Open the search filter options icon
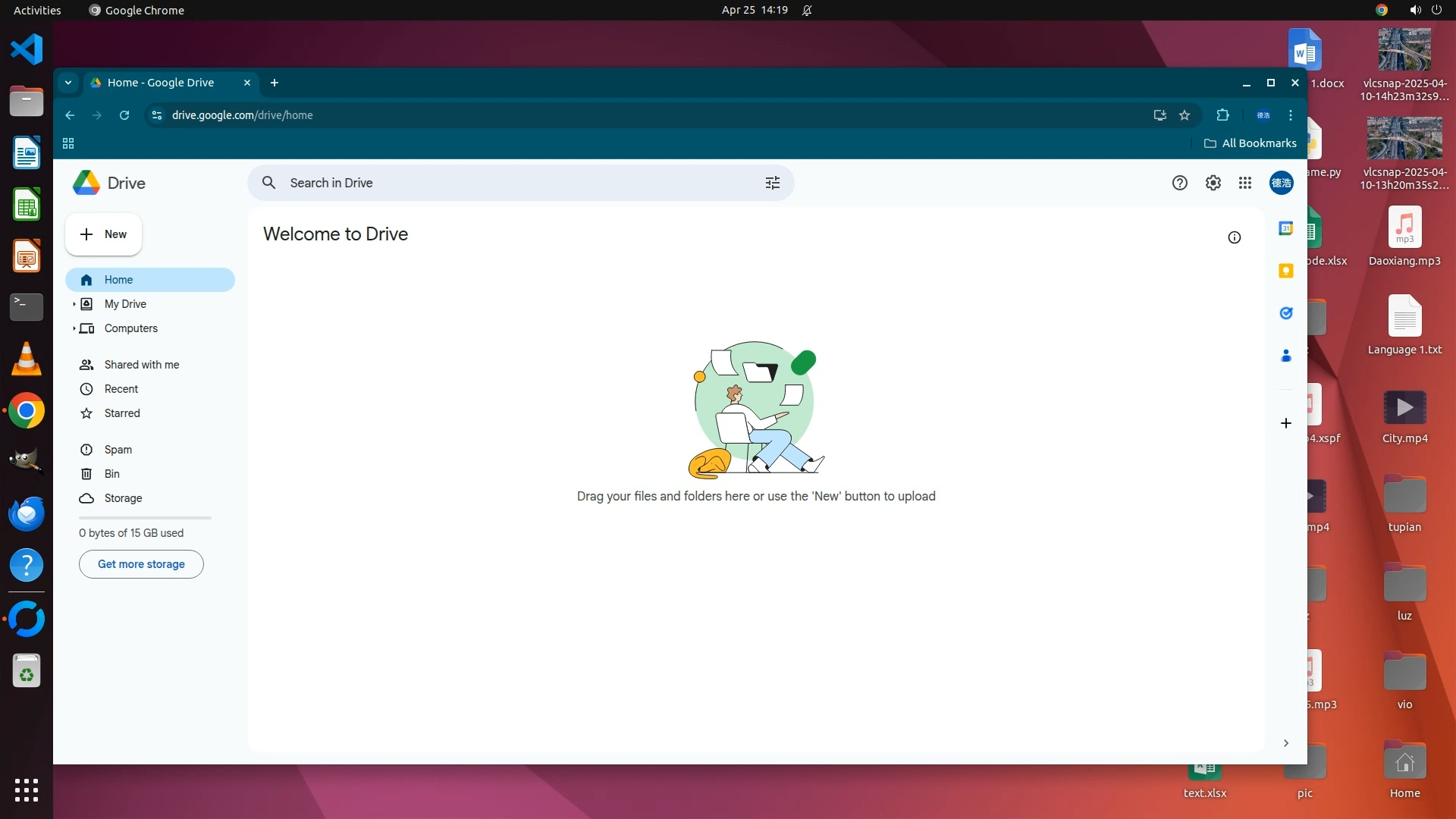The width and height of the screenshot is (1456, 819). (x=772, y=183)
